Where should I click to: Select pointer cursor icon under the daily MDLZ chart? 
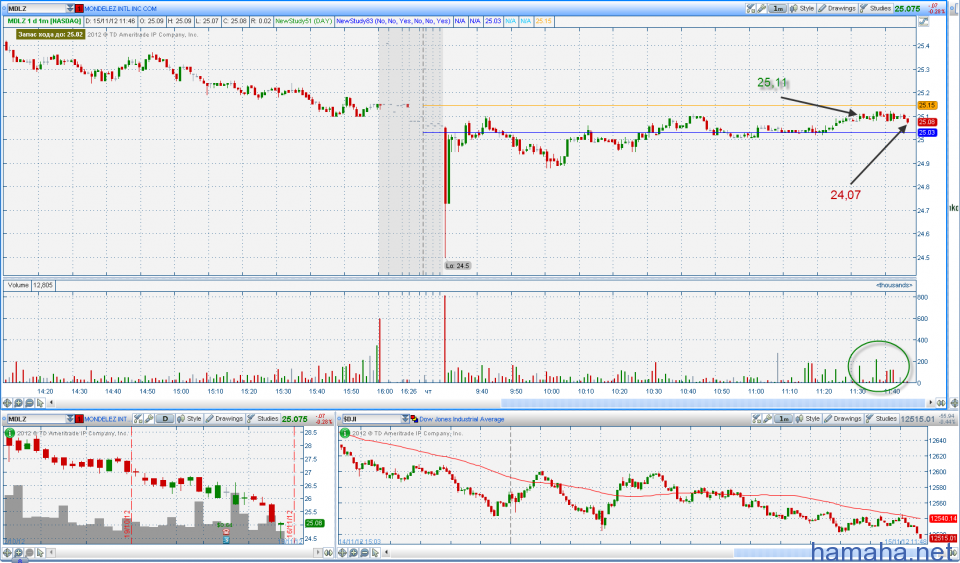click(x=40, y=553)
